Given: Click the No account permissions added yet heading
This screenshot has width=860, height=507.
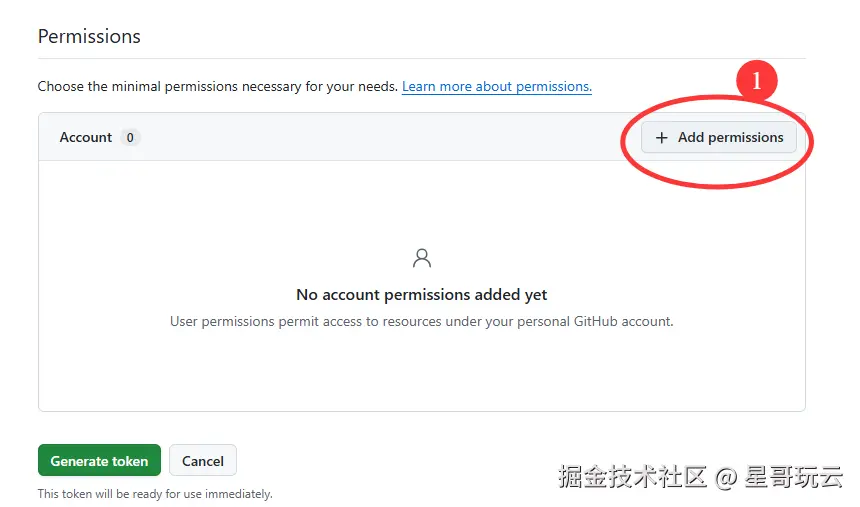Looking at the screenshot, I should click(x=422, y=295).
